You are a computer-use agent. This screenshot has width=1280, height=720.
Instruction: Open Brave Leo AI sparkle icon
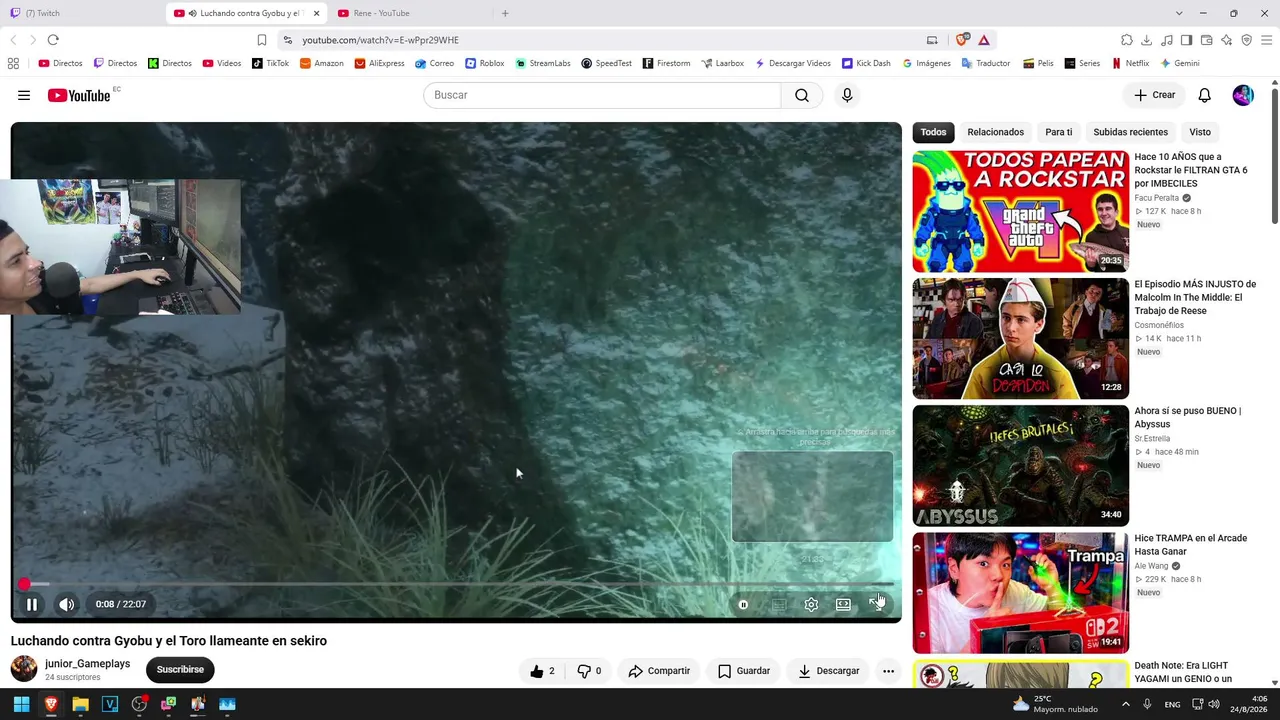pos(1227,40)
